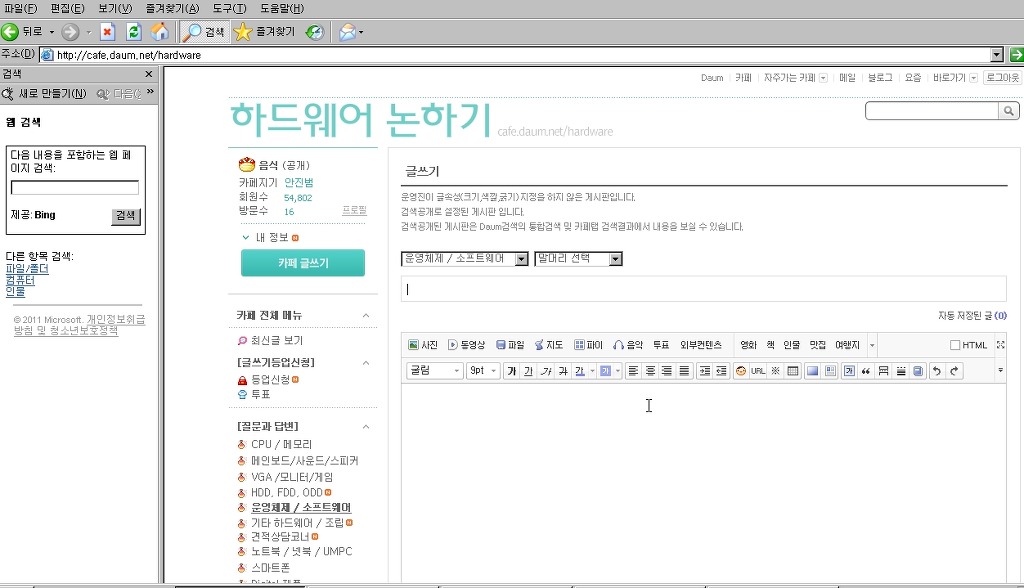Open the 즐겨찾기(A) menu
Image resolution: width=1024 pixels, height=588 pixels.
[x=172, y=8]
